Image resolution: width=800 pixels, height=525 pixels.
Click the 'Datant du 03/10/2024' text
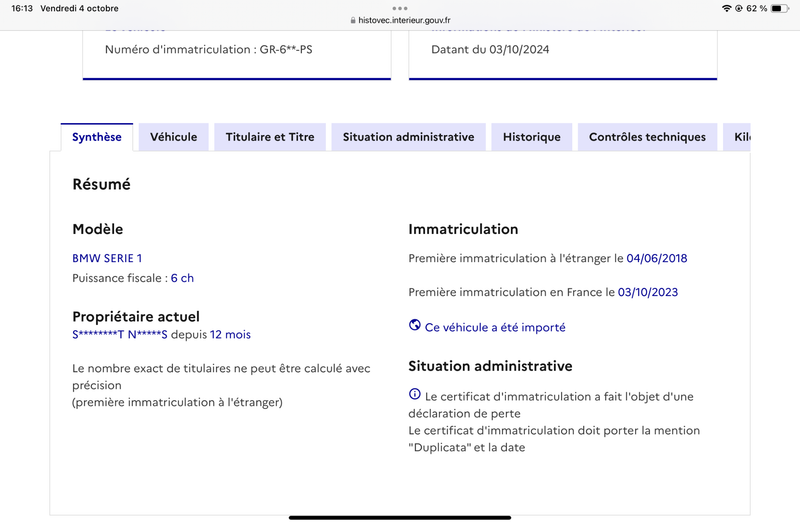pos(490,49)
